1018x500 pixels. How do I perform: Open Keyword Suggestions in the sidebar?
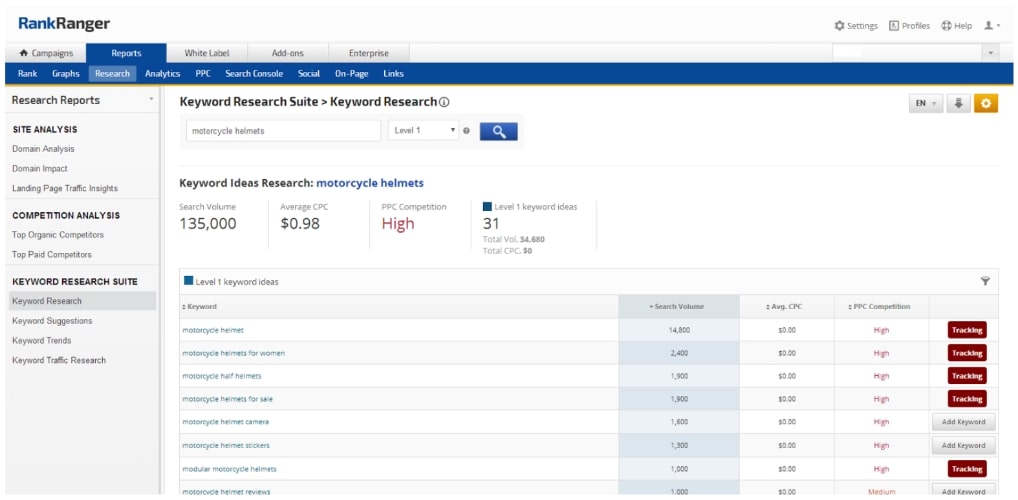(52, 321)
